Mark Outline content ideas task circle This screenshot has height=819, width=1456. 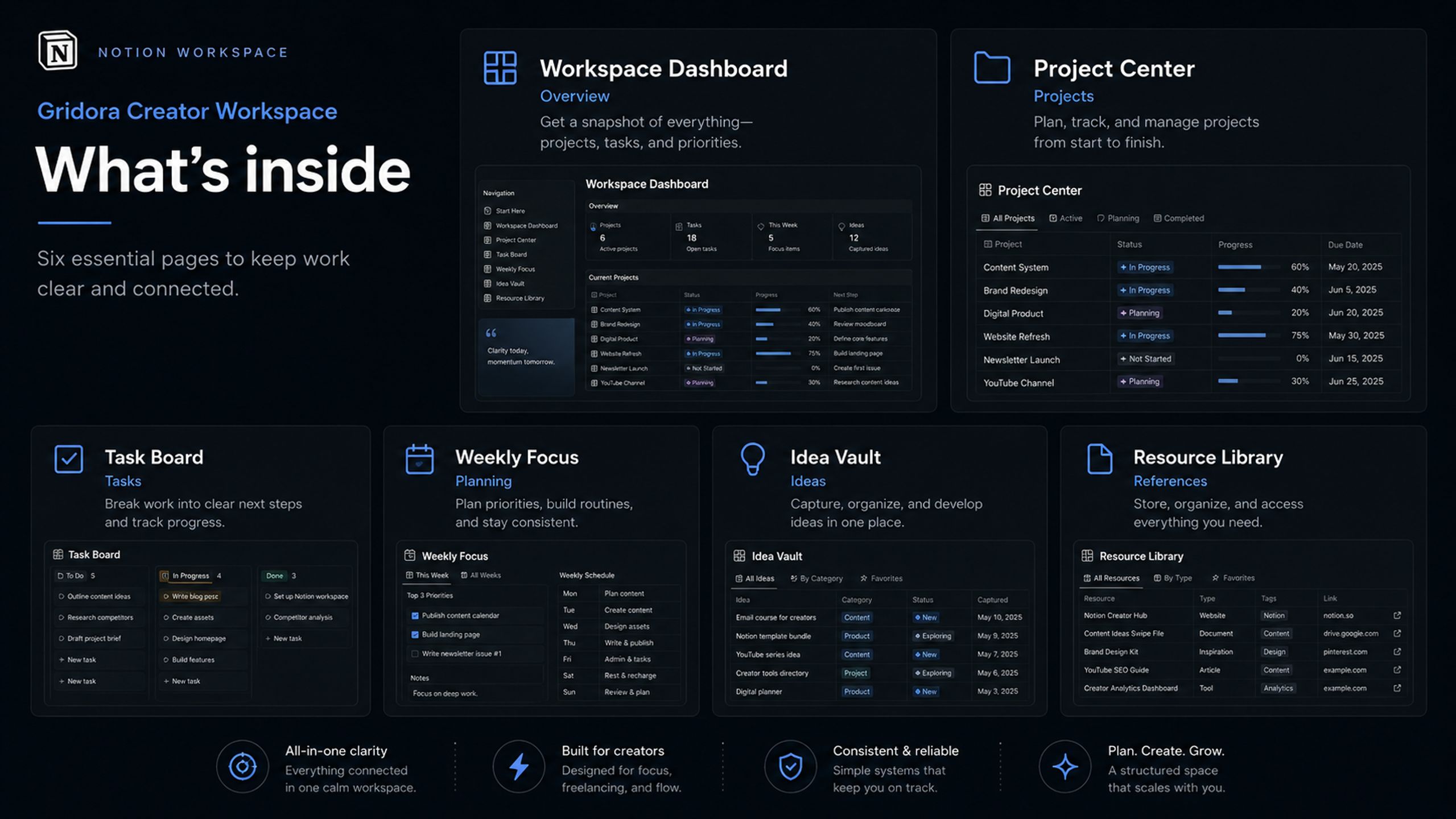[x=61, y=597]
